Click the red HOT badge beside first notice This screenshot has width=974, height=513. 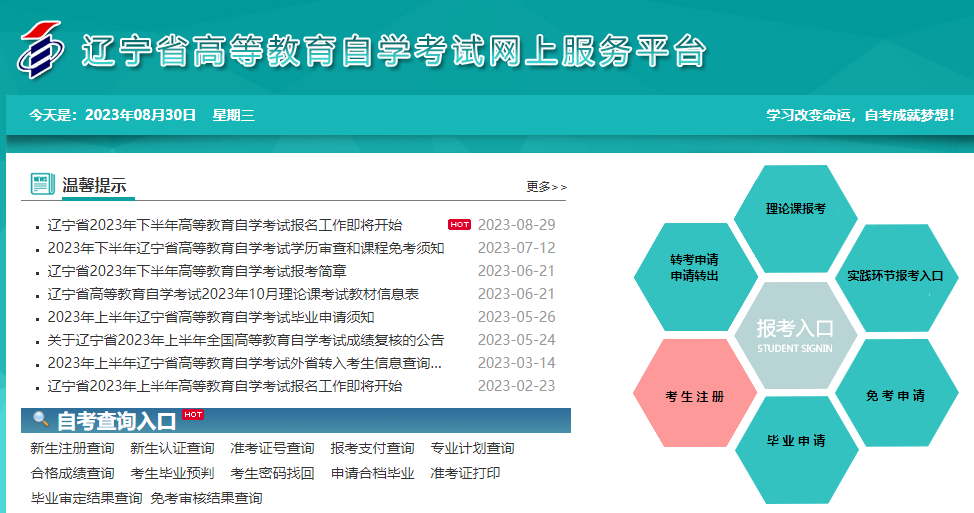coord(459,225)
